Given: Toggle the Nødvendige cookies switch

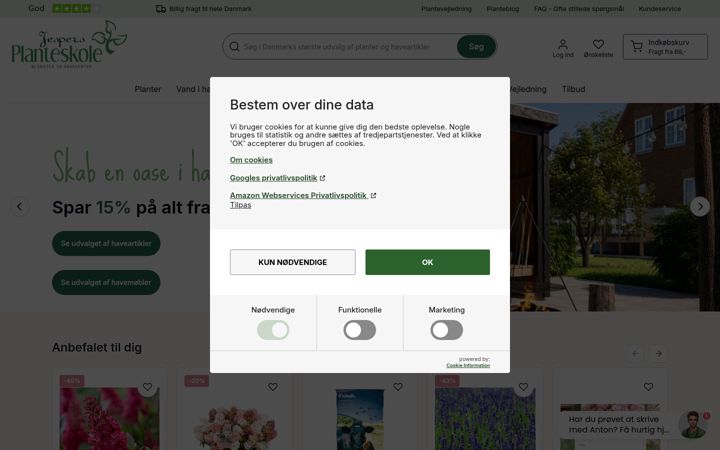Looking at the screenshot, I should (x=273, y=330).
